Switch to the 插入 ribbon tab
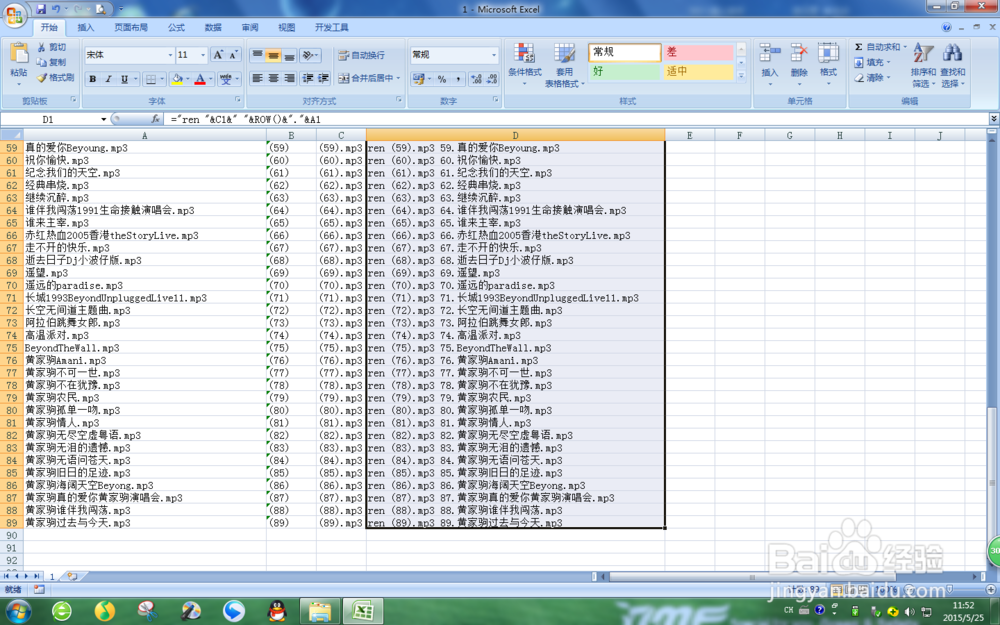1000x625 pixels. click(x=85, y=28)
